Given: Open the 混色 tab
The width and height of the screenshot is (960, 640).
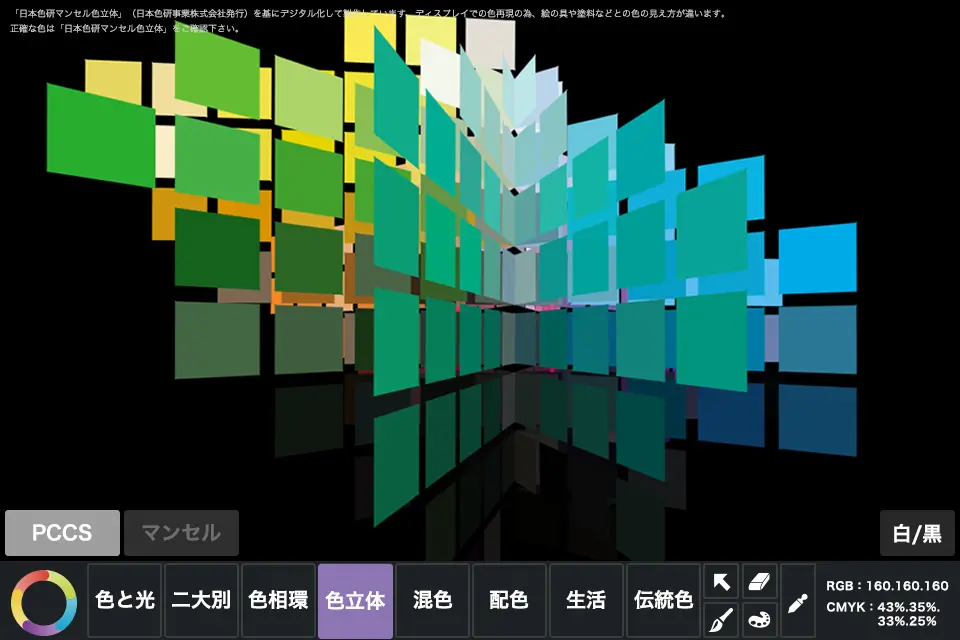Looking at the screenshot, I should (432, 601).
